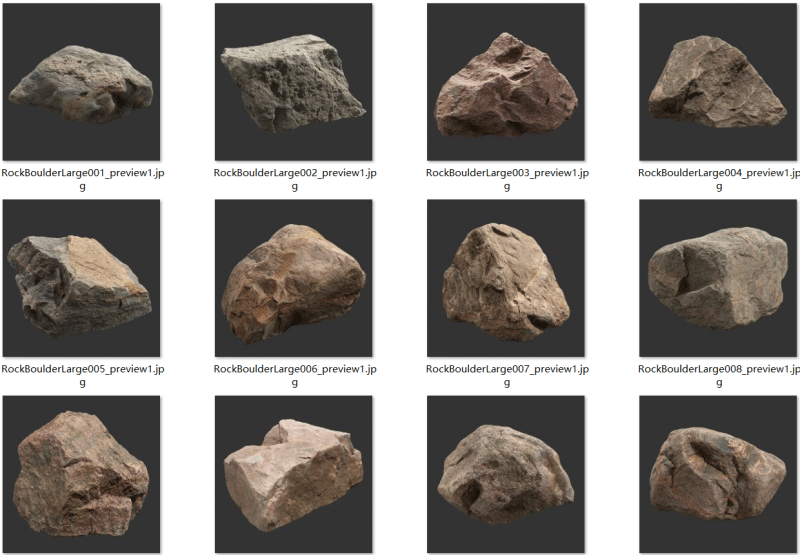Select the RockBoulderLarge002 rock thumbnail
The height and width of the screenshot is (555, 800).
click(293, 82)
